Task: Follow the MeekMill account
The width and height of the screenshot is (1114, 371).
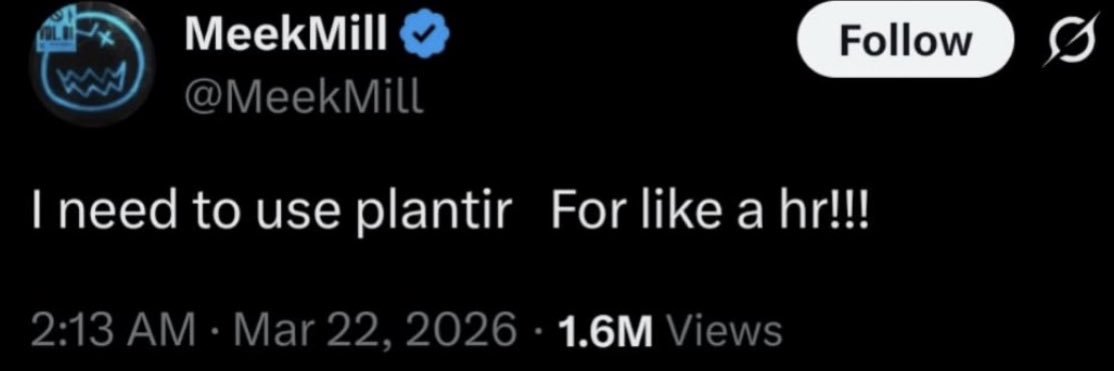Action: [x=906, y=41]
